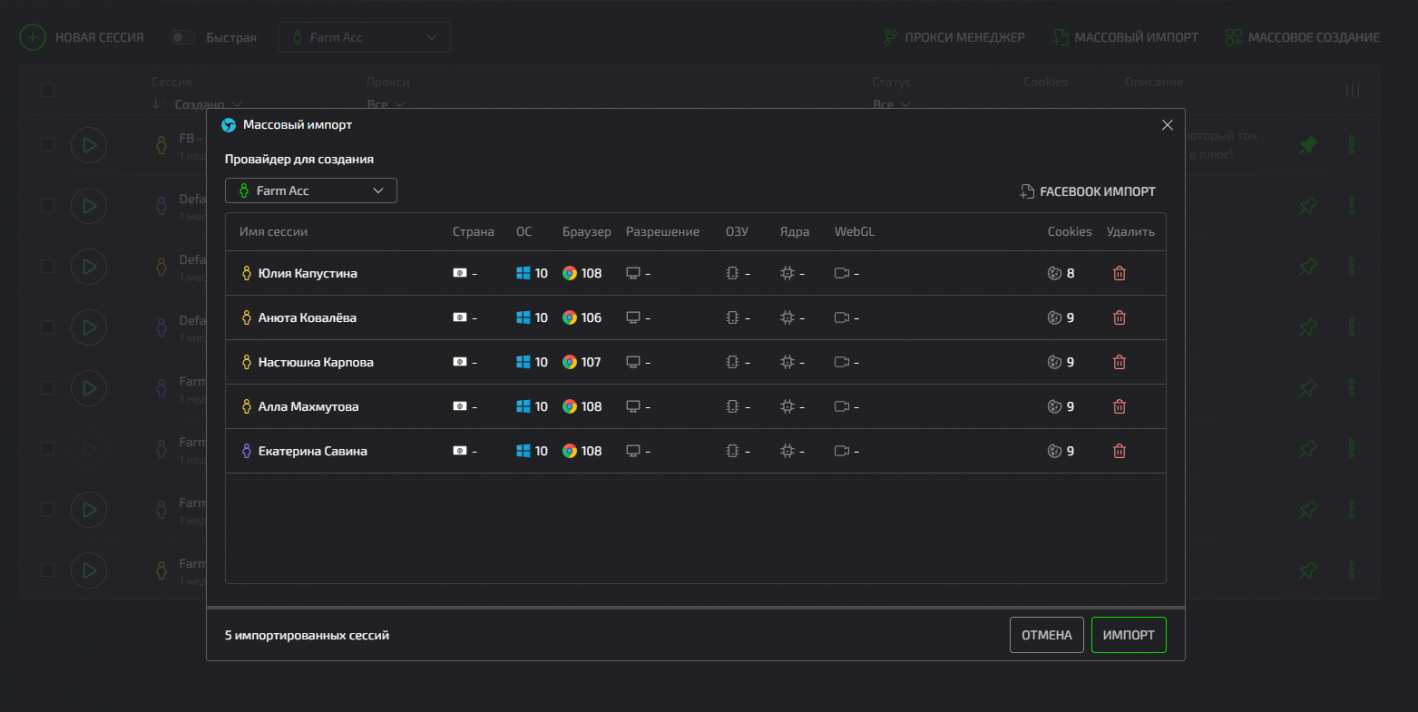Close the Массовый импорт dialog
1418x712 pixels.
[1167, 125]
